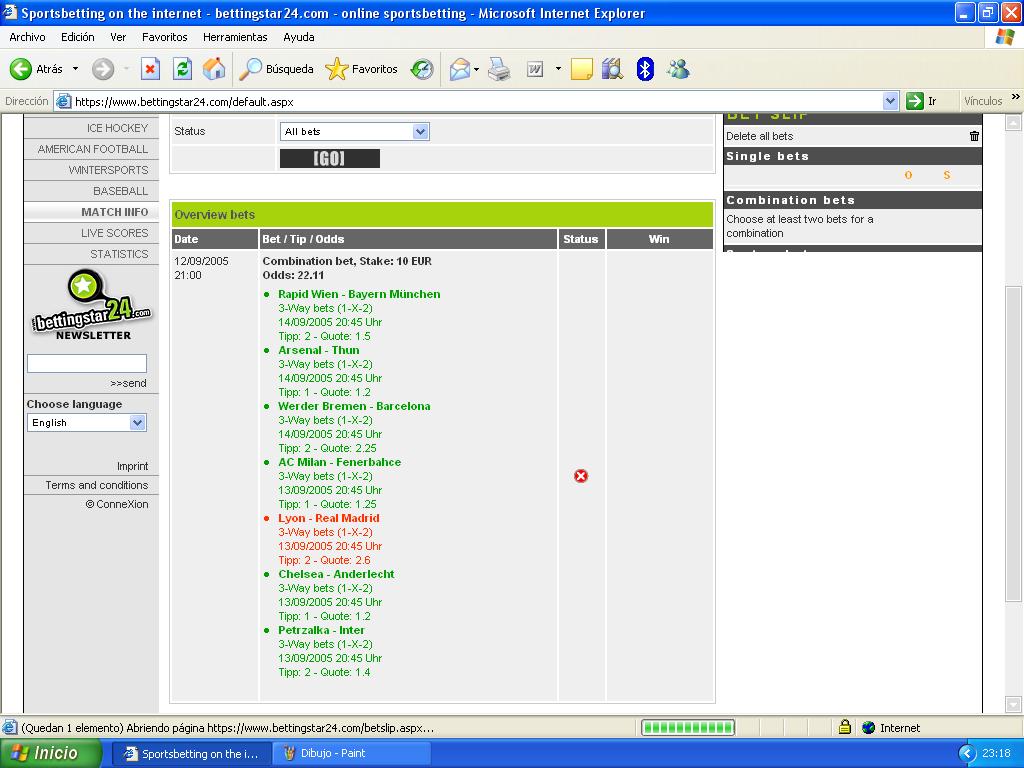
Task: Expand Vínculos toolbar chevron
Action: (1016, 97)
